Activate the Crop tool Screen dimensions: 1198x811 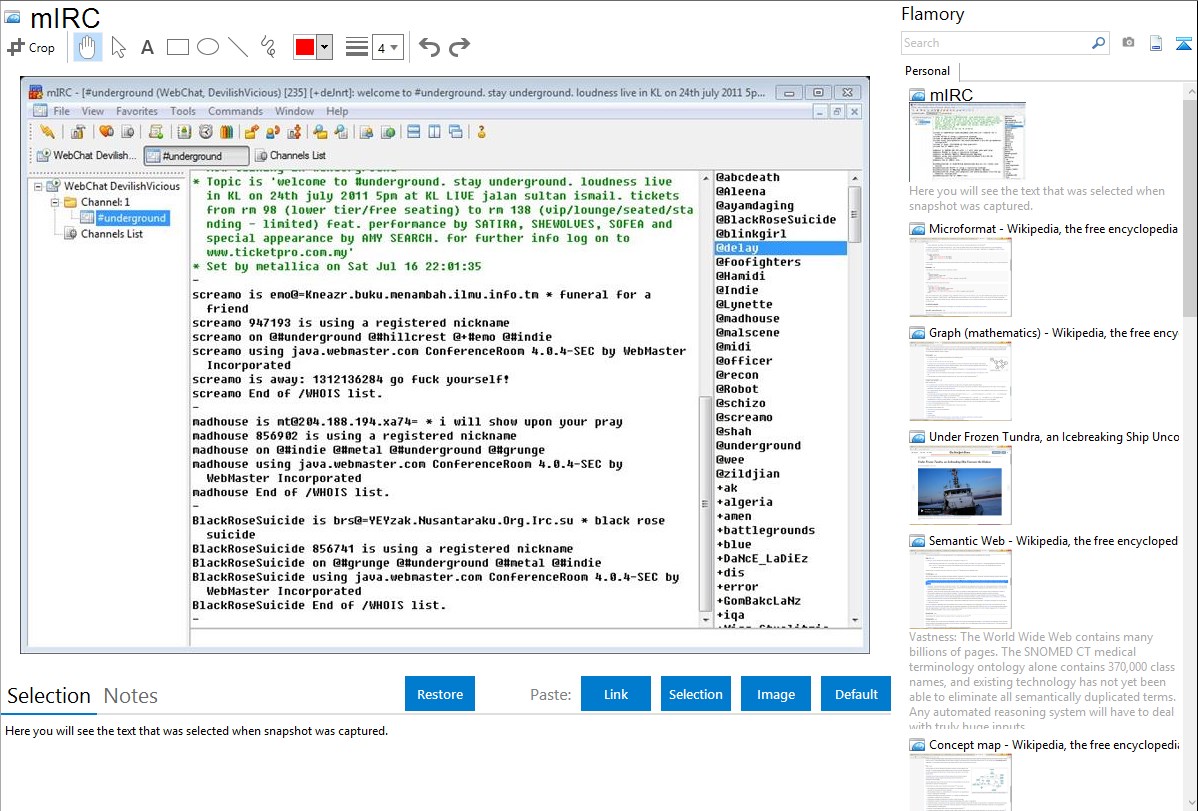pyautogui.click(x=31, y=47)
